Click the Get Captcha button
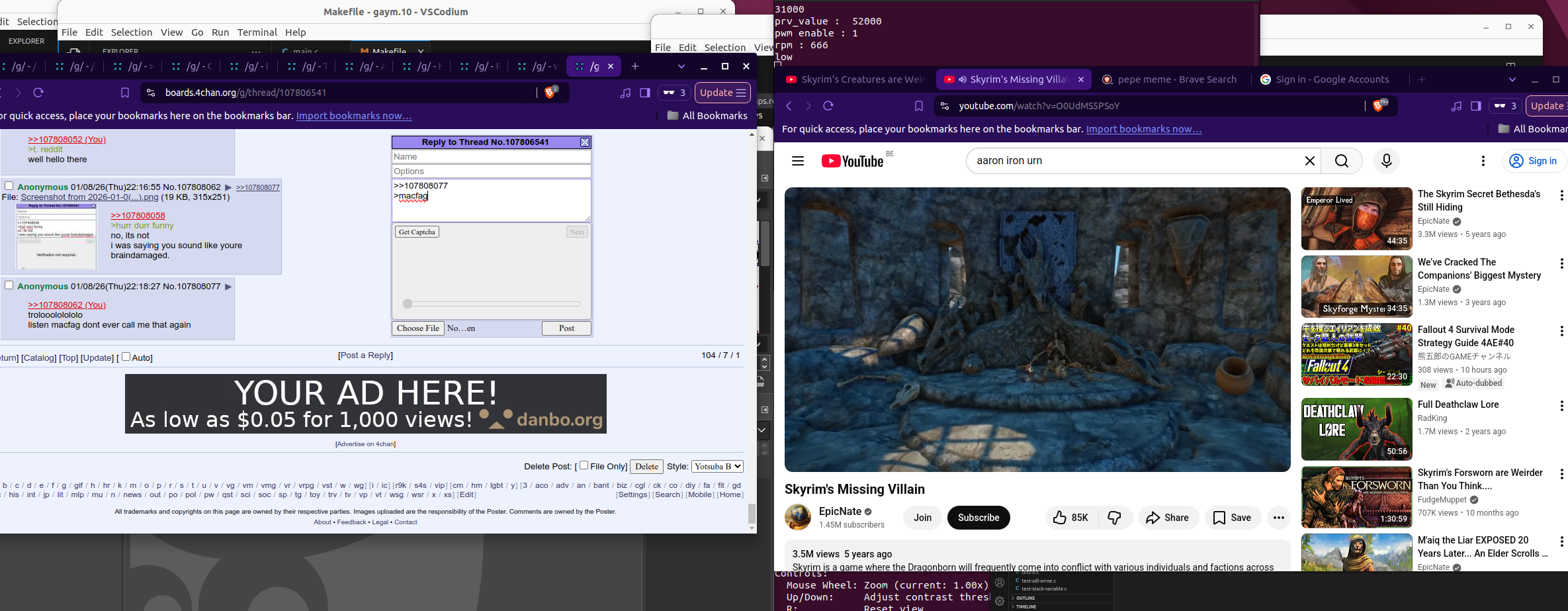Viewport: 1568px width, 611px height. point(417,232)
